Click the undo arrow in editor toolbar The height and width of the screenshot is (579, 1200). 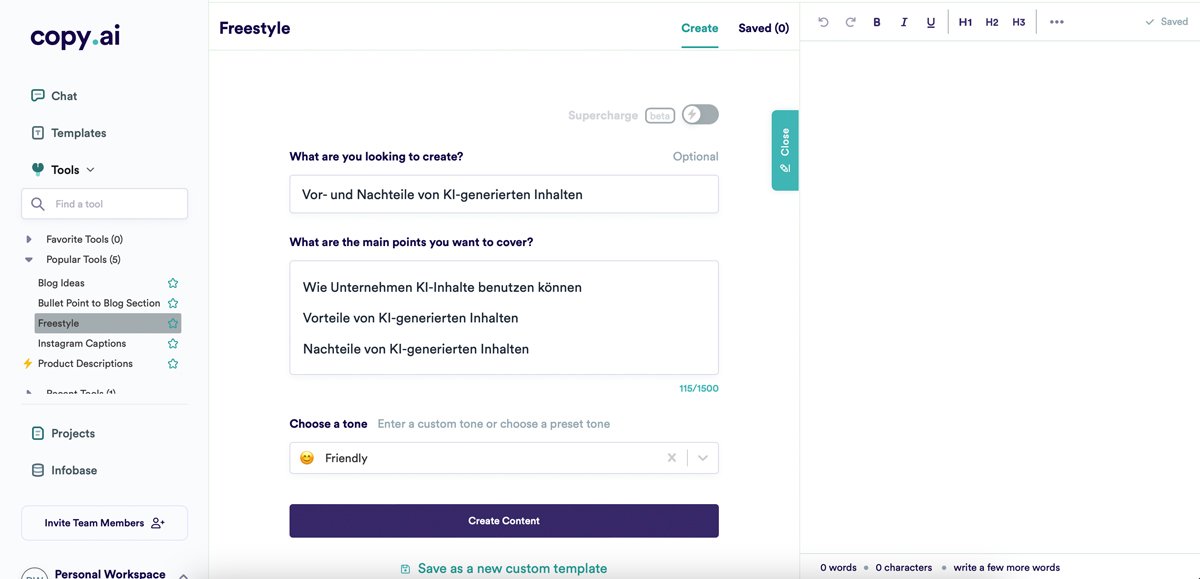tap(823, 22)
